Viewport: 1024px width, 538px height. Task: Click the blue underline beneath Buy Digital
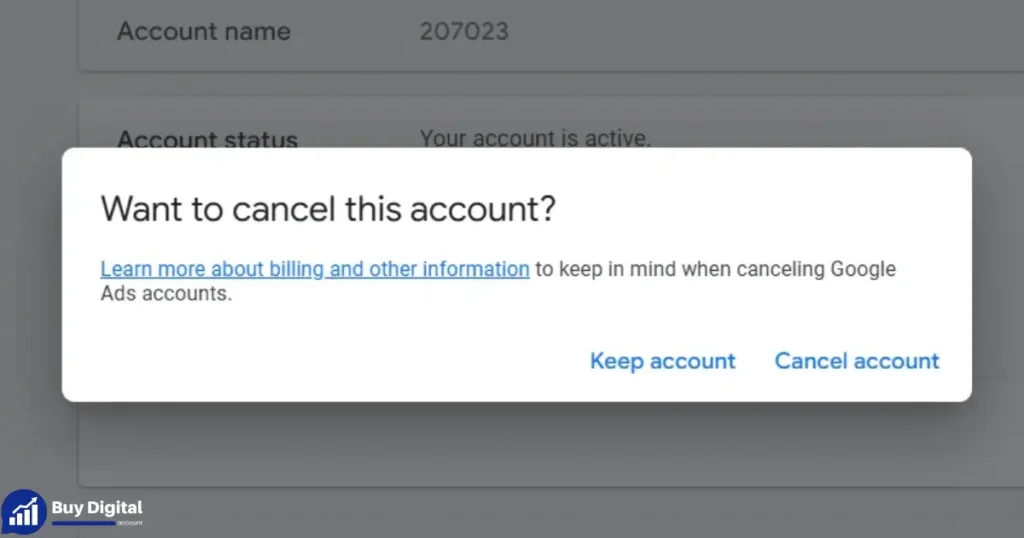coord(84,522)
